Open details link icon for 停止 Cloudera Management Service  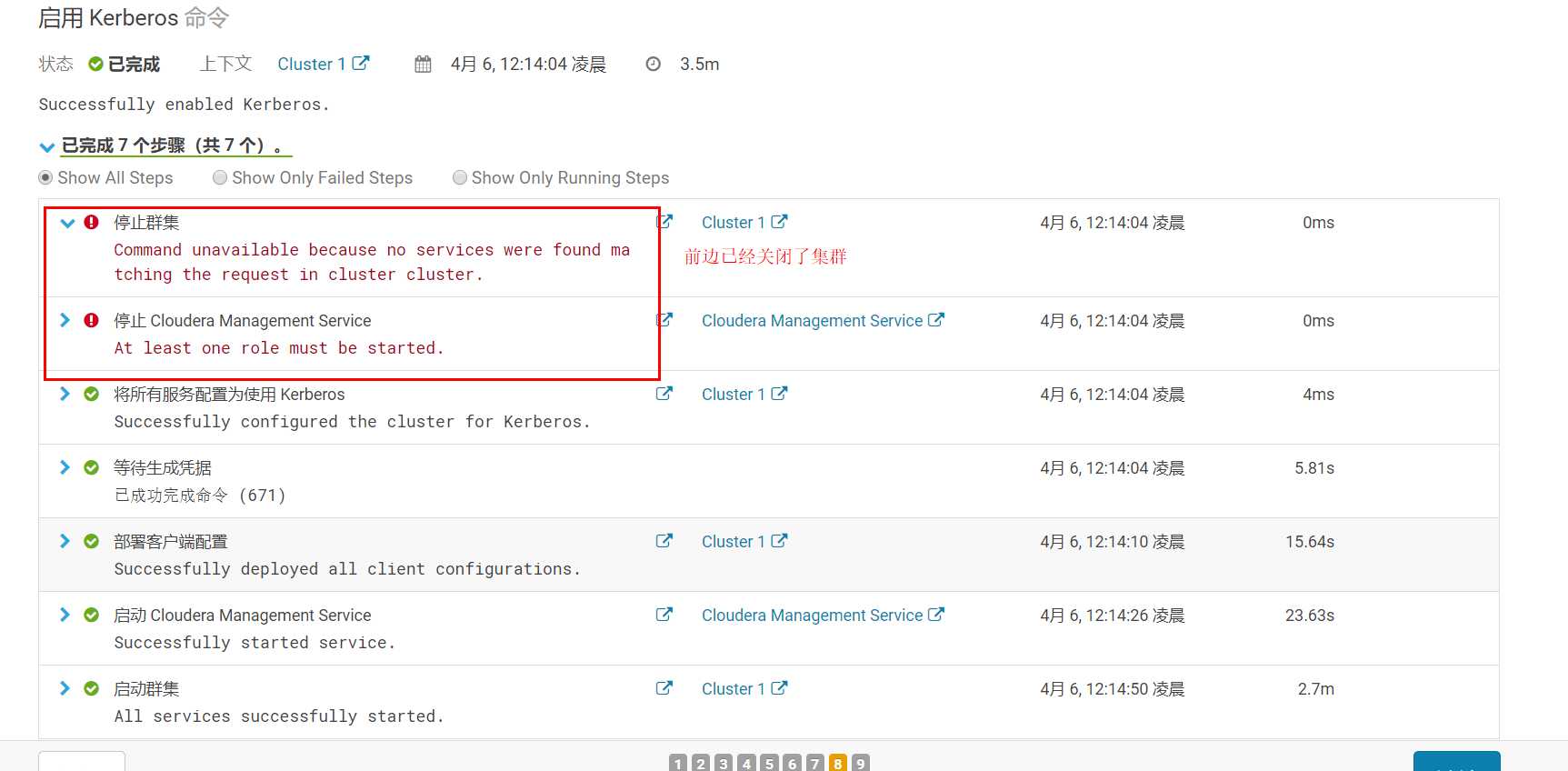click(x=664, y=320)
